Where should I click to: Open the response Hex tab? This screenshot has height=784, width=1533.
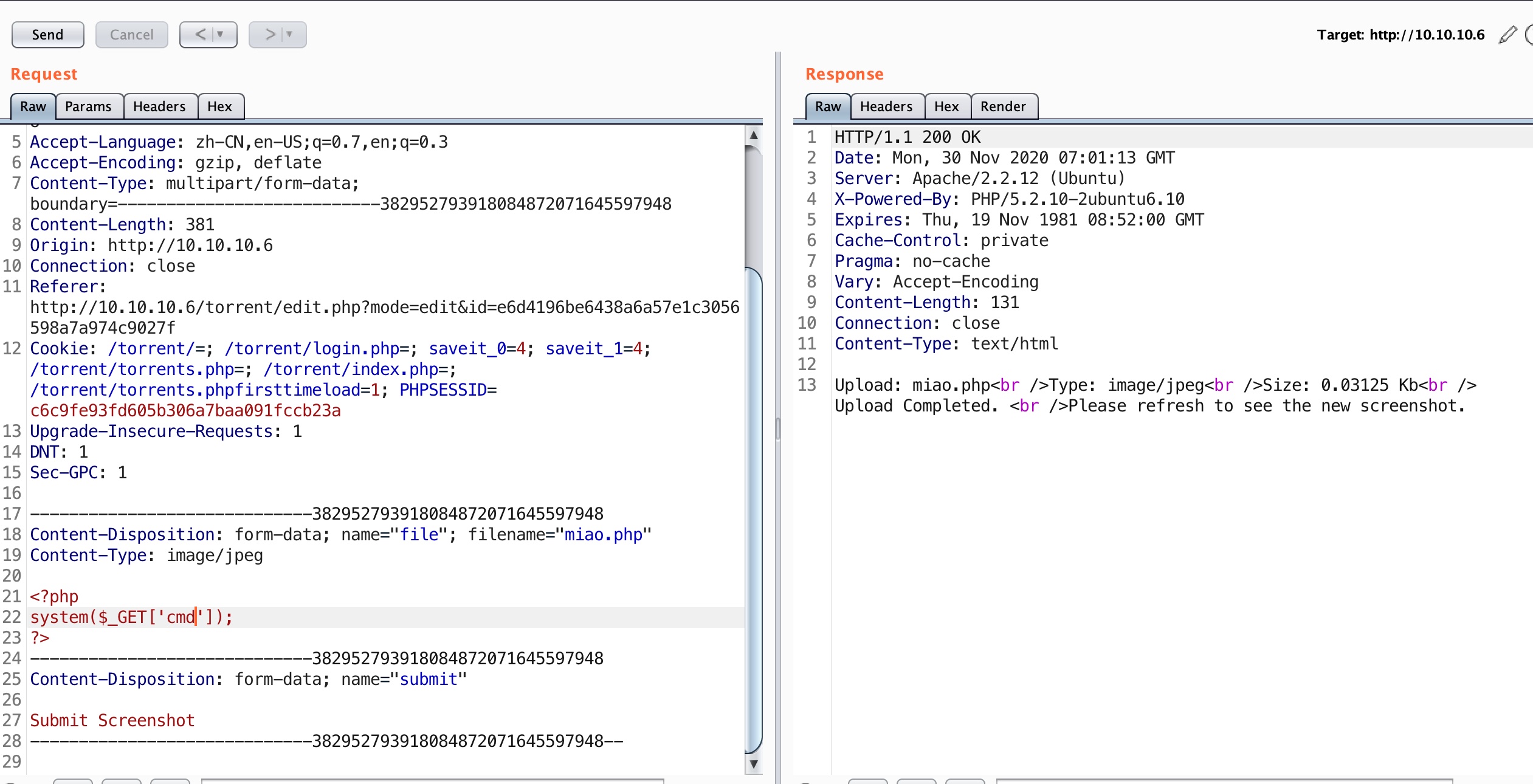coord(946,106)
